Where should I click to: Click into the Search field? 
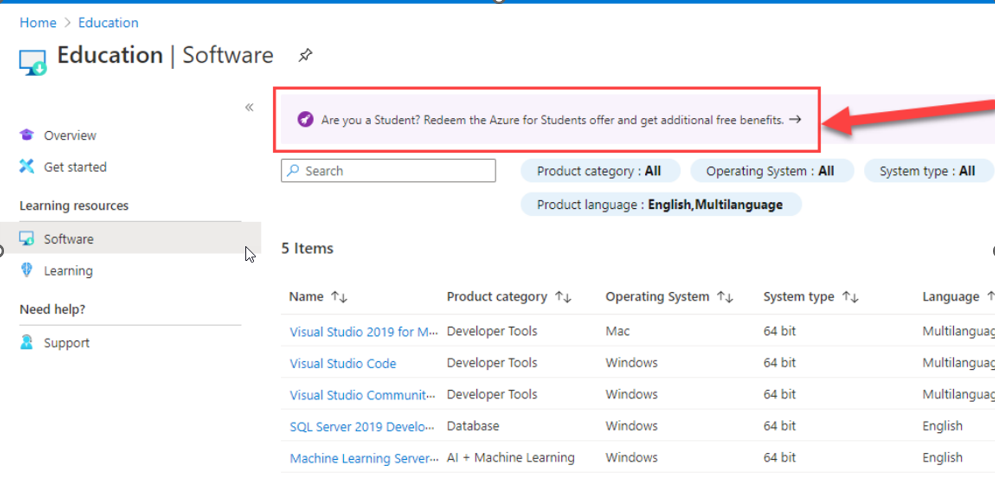tap(388, 171)
